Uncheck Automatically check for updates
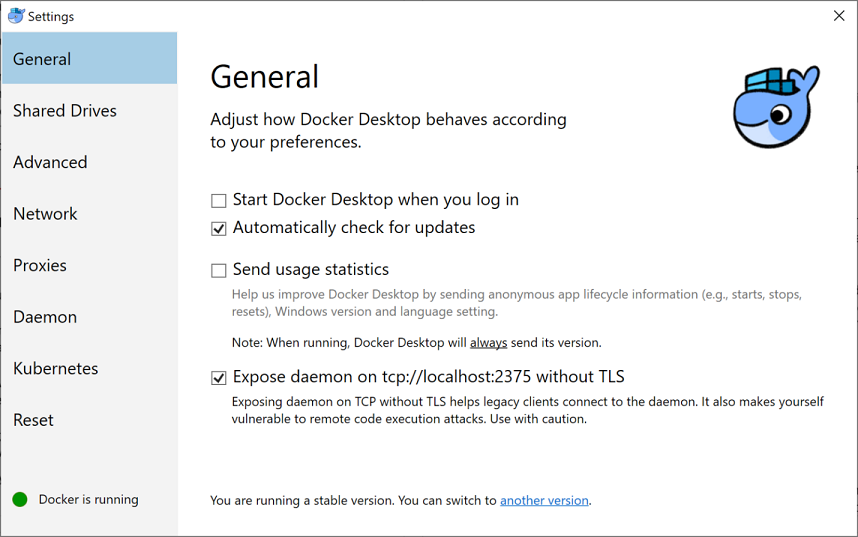858x537 pixels. point(219,228)
